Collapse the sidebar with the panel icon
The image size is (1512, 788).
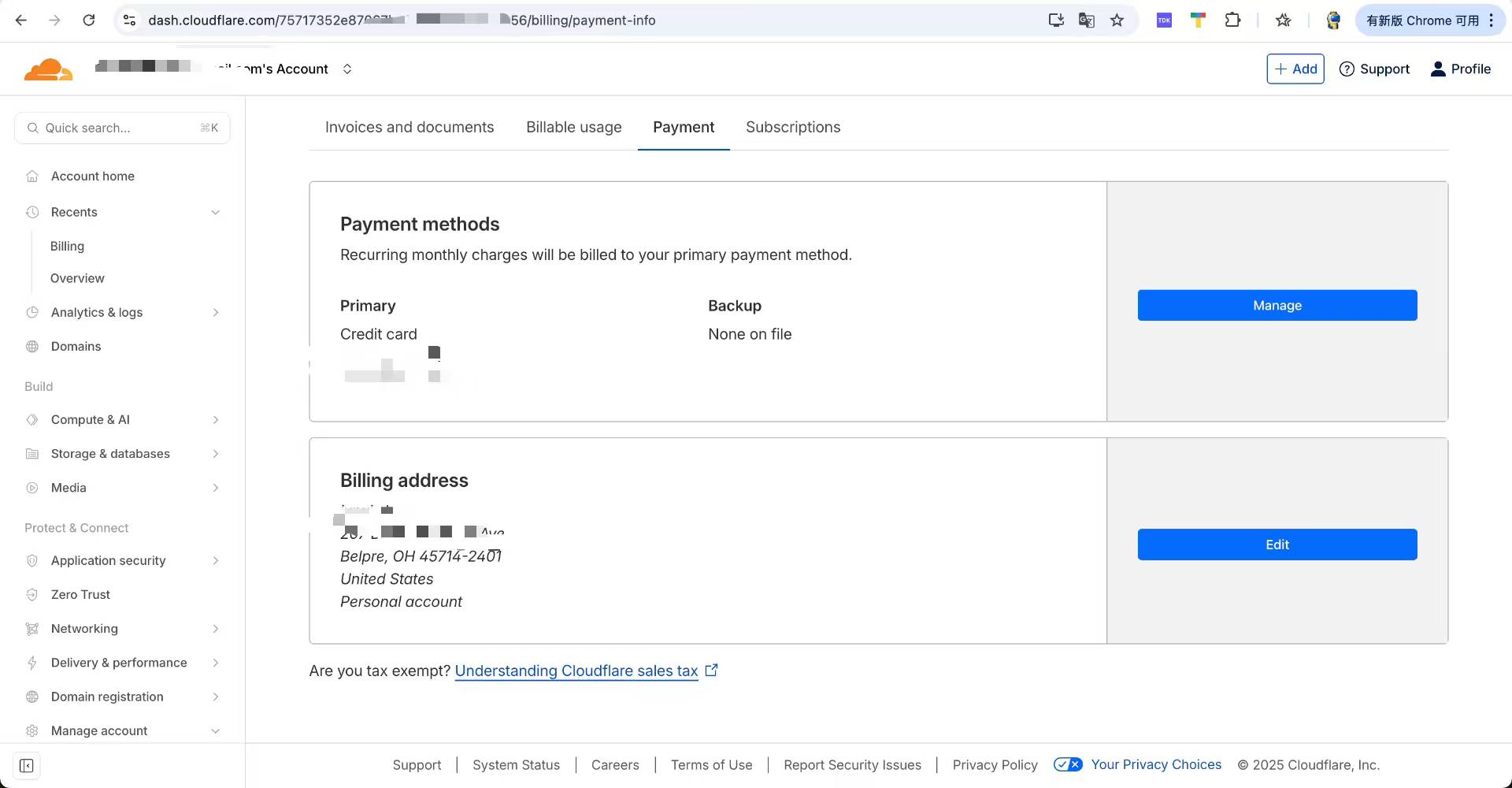pyautogui.click(x=26, y=766)
